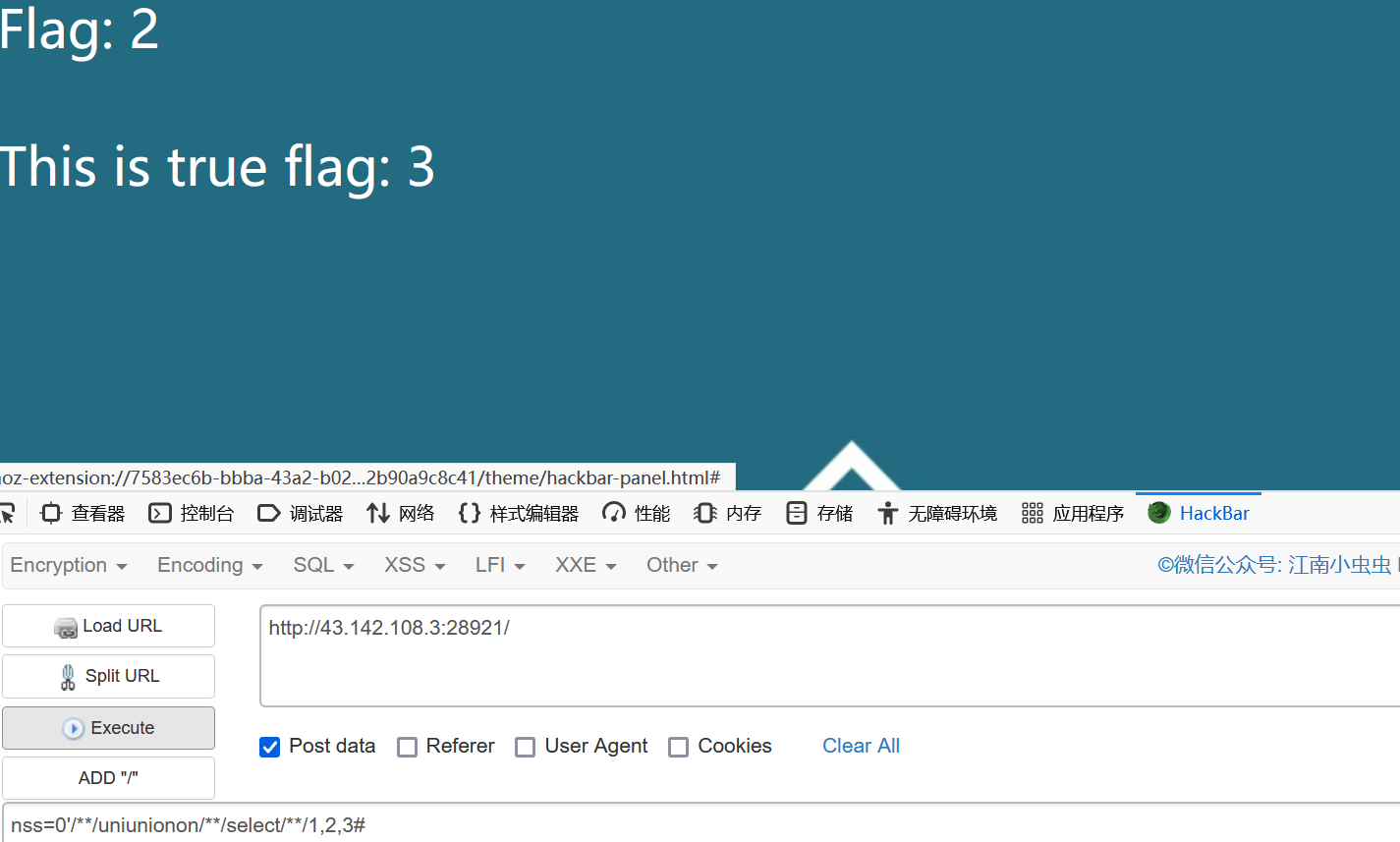The height and width of the screenshot is (842, 1400).
Task: Uncheck the Post data checkbox
Action: (269, 747)
